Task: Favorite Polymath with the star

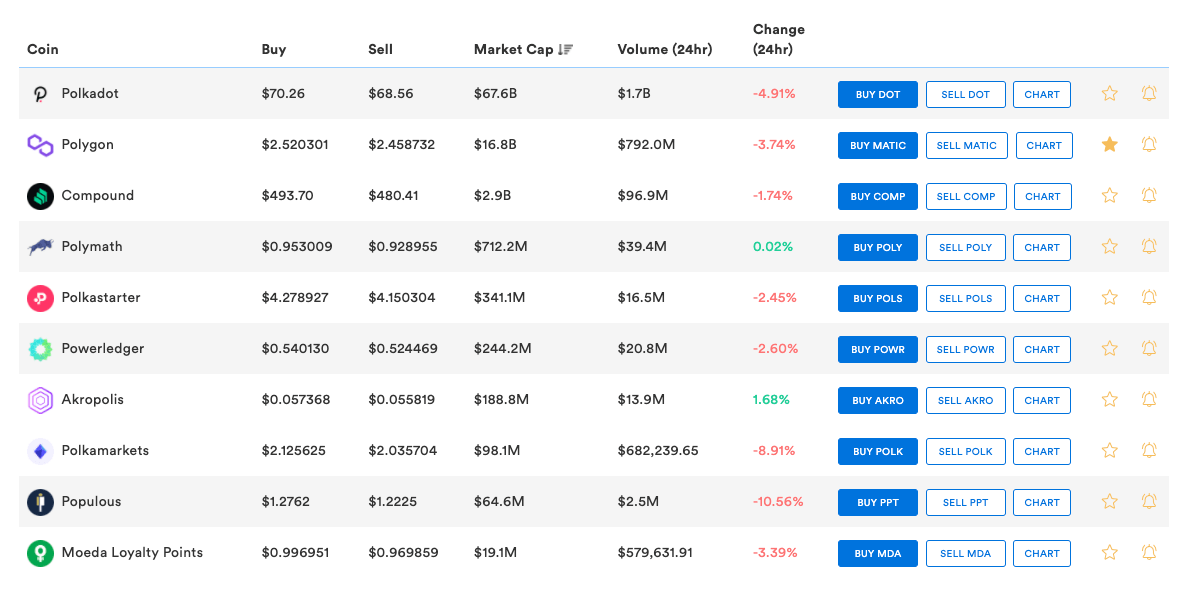Action: 1110,246
